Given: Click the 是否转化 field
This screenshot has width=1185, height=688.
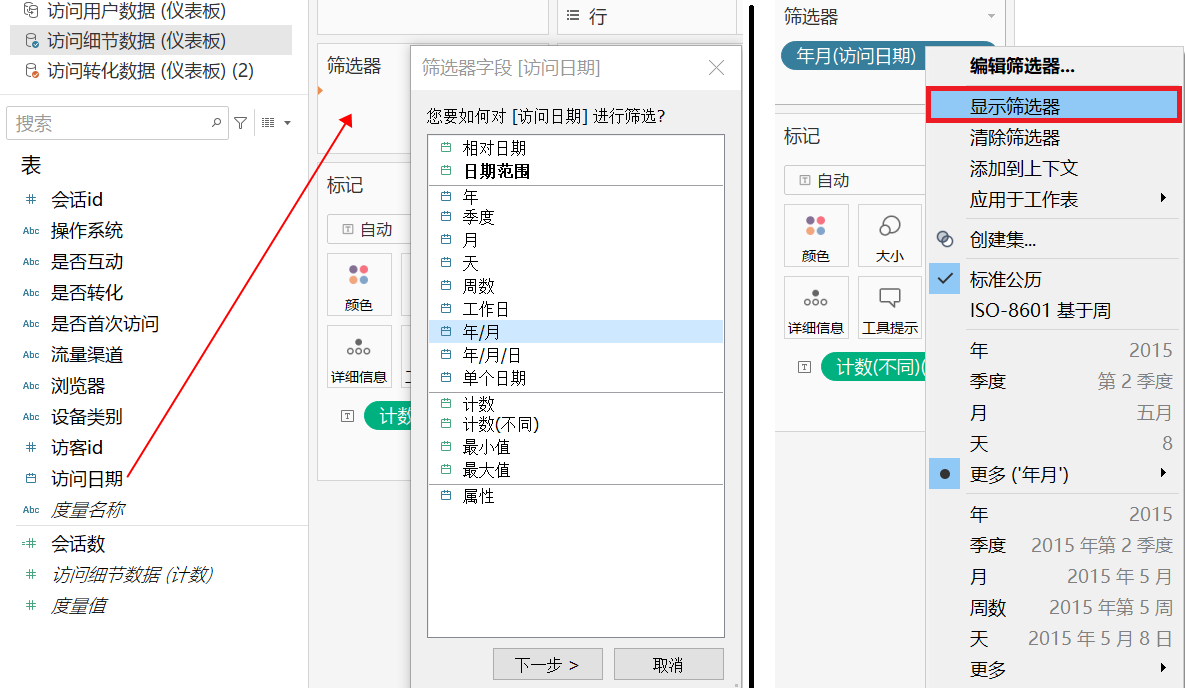Looking at the screenshot, I should point(87,293).
